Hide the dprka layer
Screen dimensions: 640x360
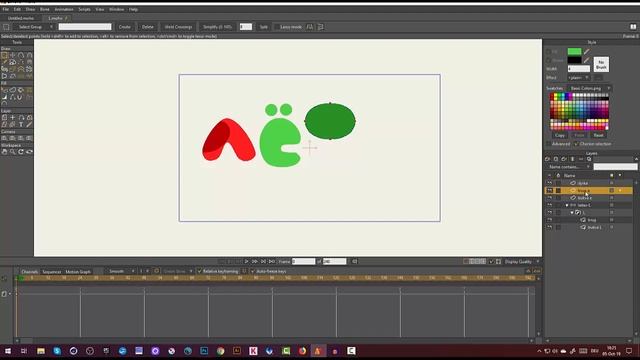549,183
